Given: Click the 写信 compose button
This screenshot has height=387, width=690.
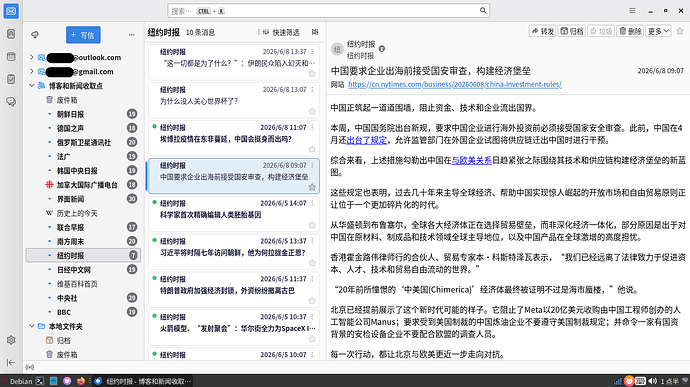Looking at the screenshot, I should coord(83,35).
